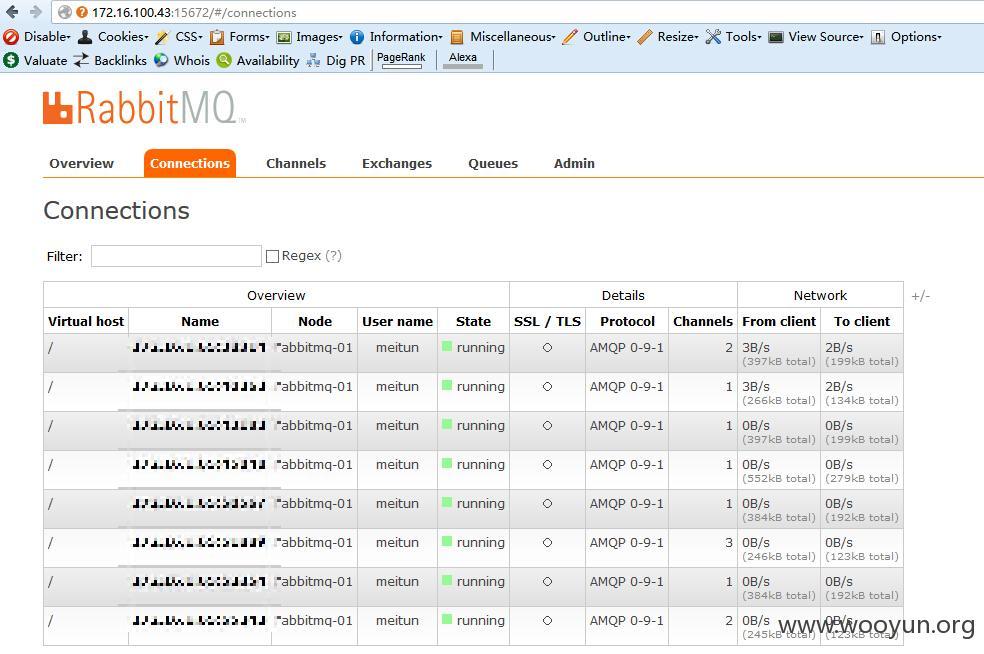Switch to the Overview tab

point(82,163)
